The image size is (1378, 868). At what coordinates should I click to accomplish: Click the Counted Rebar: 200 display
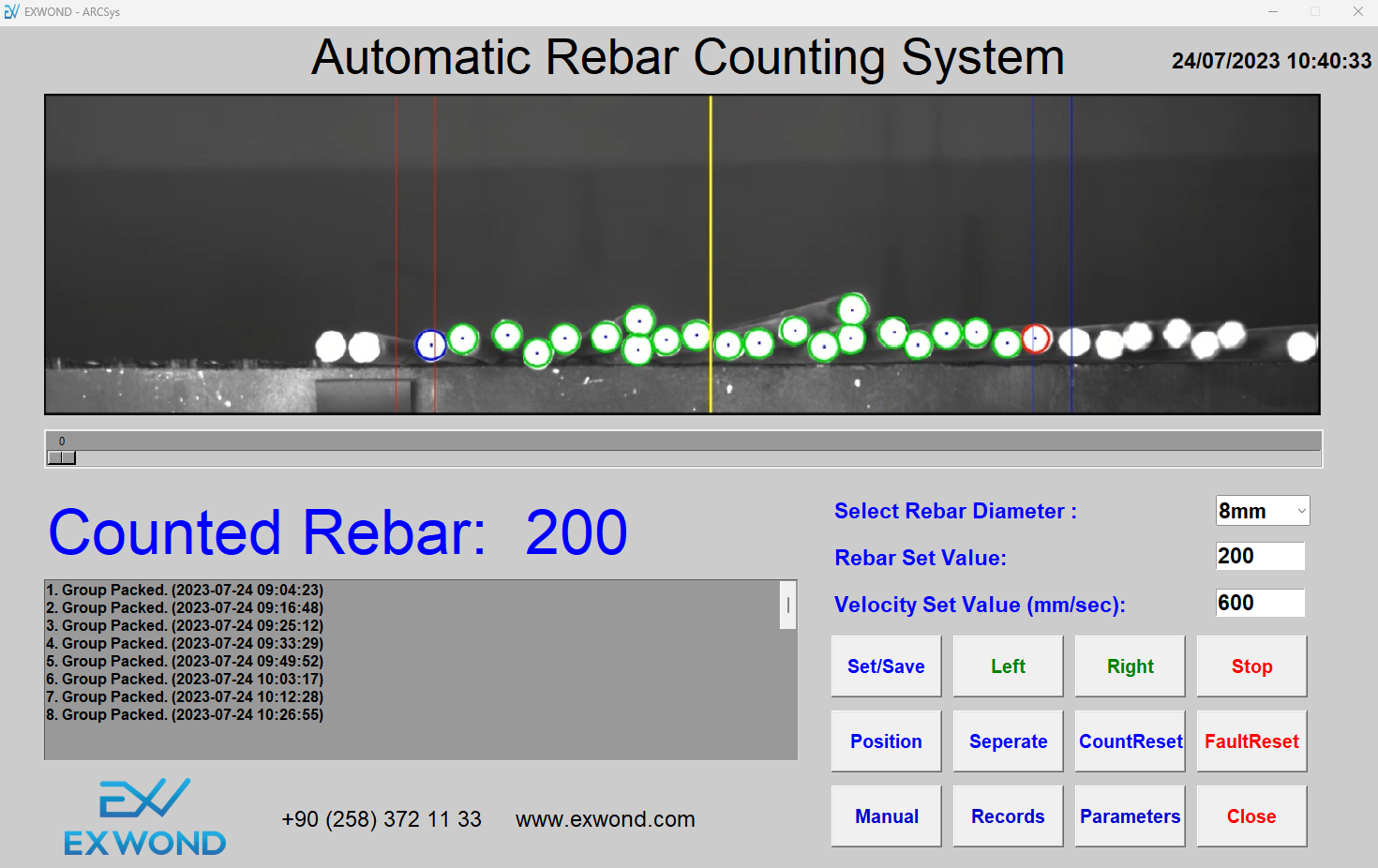click(x=337, y=532)
